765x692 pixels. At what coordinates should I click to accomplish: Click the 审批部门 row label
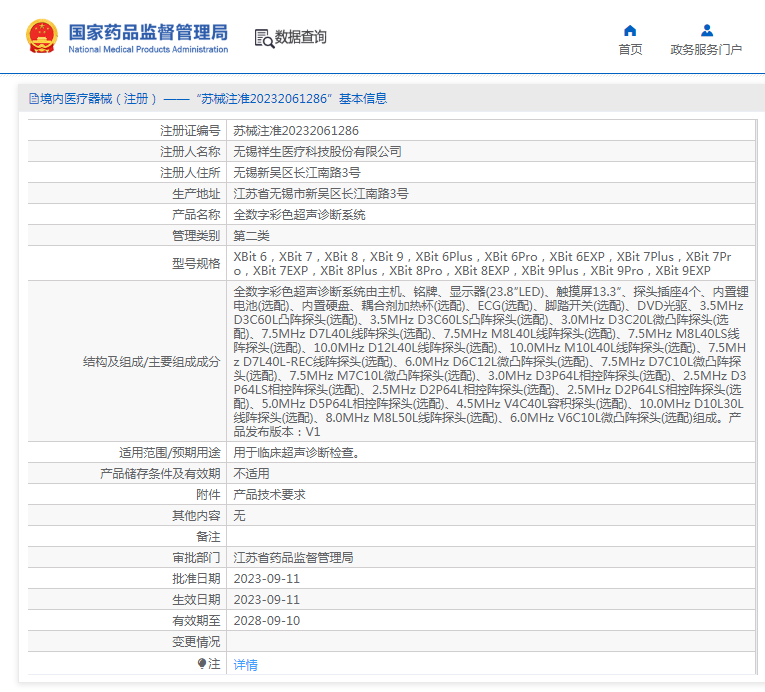196,558
